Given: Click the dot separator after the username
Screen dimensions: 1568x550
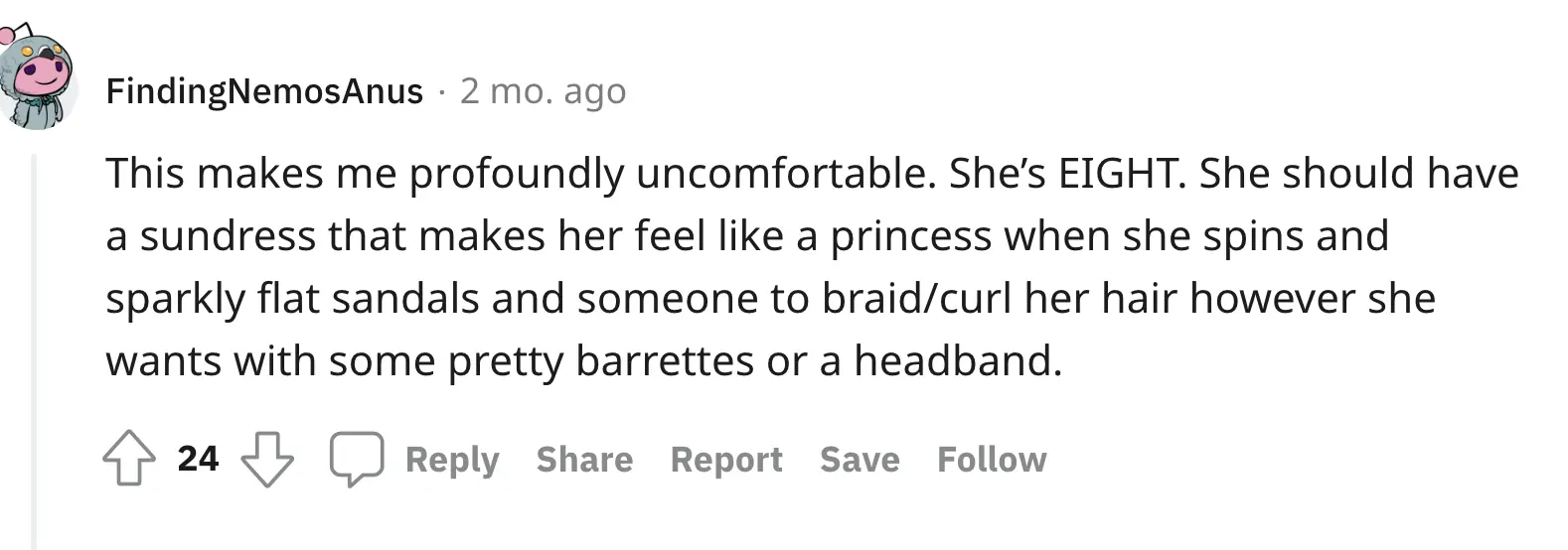Looking at the screenshot, I should coord(441,92).
